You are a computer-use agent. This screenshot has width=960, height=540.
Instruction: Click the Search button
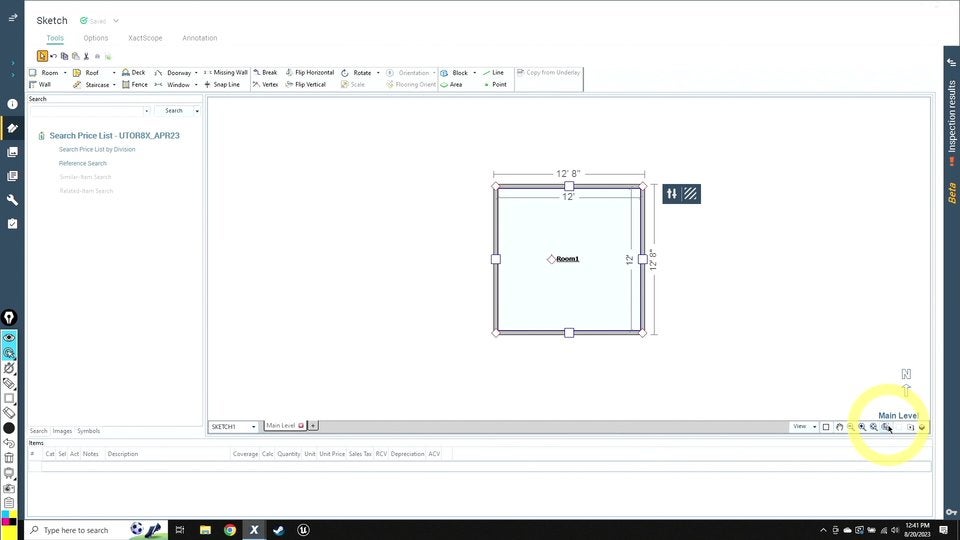(174, 111)
